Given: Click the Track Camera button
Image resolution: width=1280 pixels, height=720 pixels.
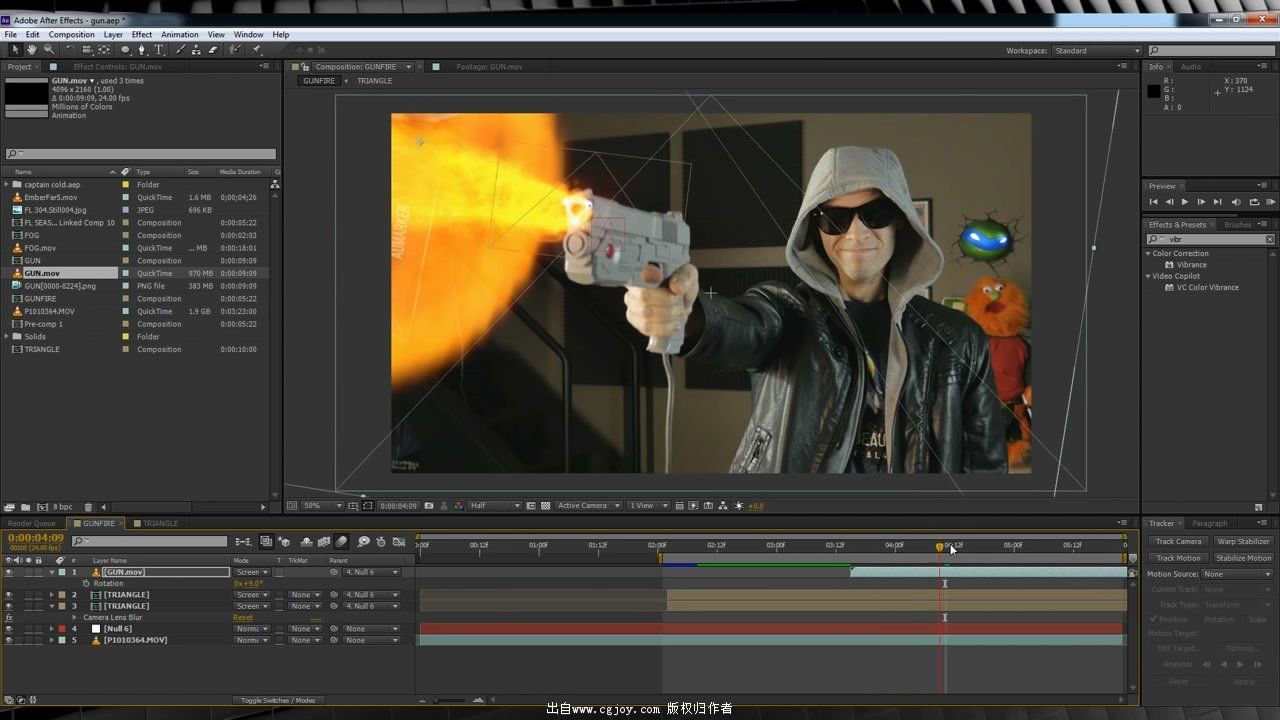Looking at the screenshot, I should [x=1179, y=542].
